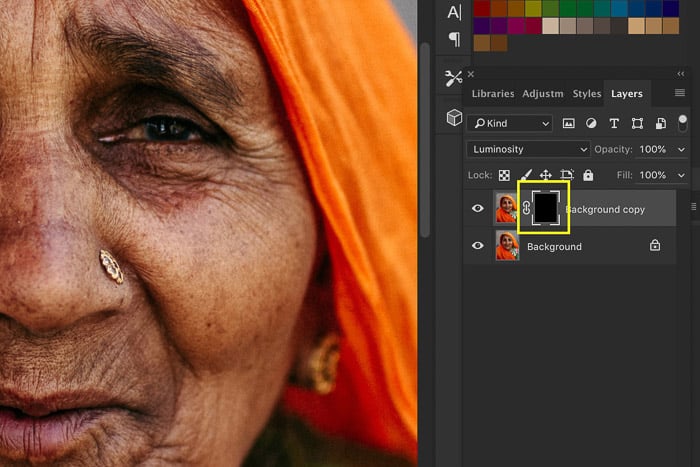Click lock transparent pixels icon
Screen dimensions: 700x467
click(x=504, y=175)
